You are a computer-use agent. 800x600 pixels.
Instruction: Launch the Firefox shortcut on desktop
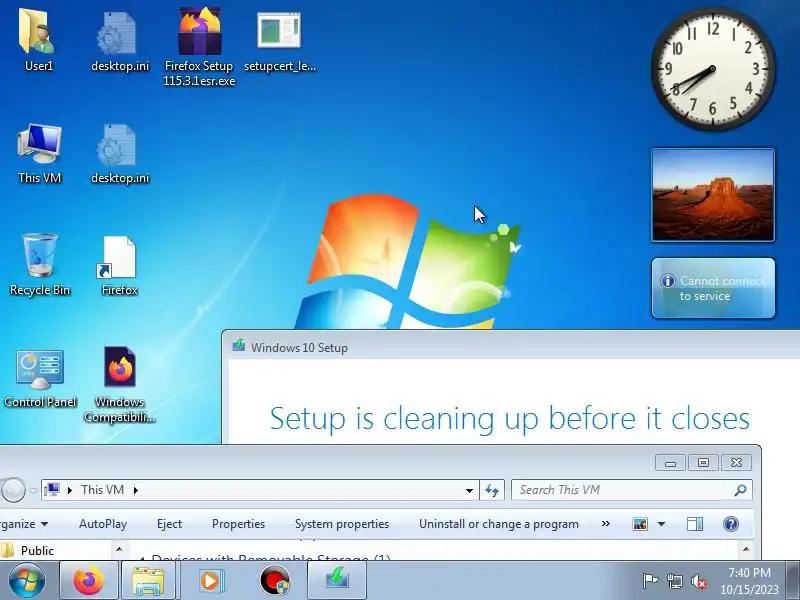pos(119,264)
